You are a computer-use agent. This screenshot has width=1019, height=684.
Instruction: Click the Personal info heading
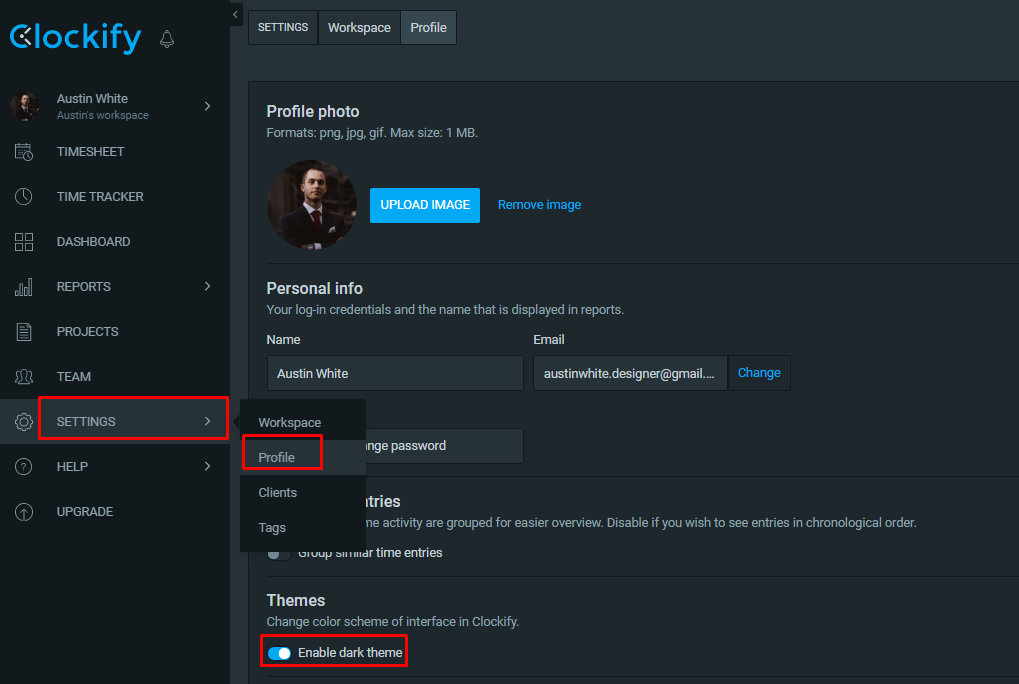(315, 288)
